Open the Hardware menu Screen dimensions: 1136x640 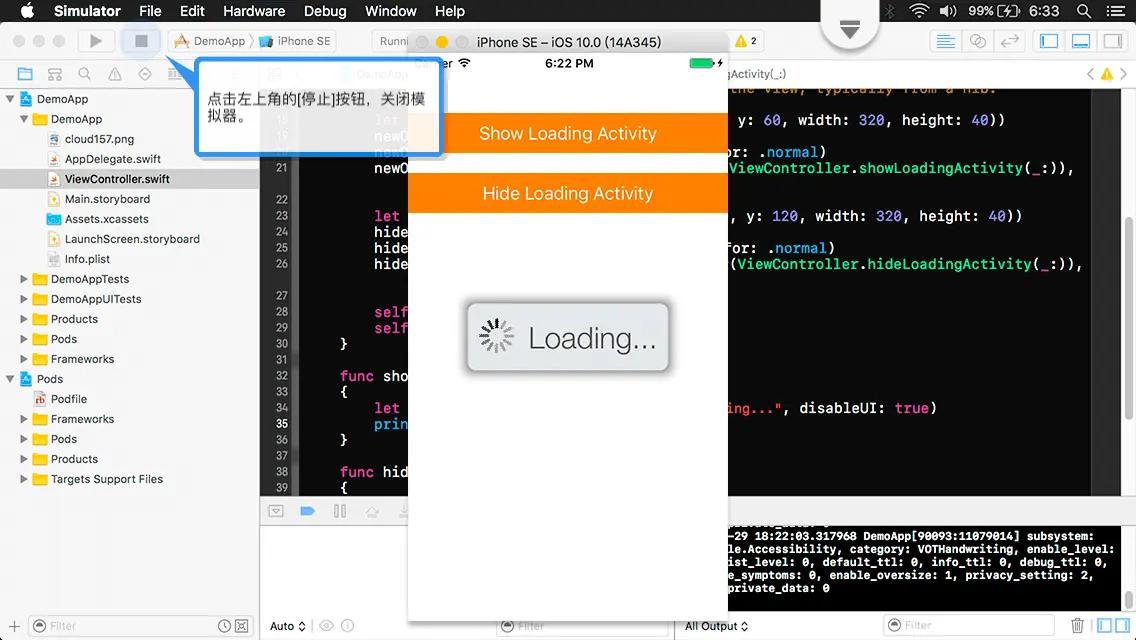pos(254,11)
